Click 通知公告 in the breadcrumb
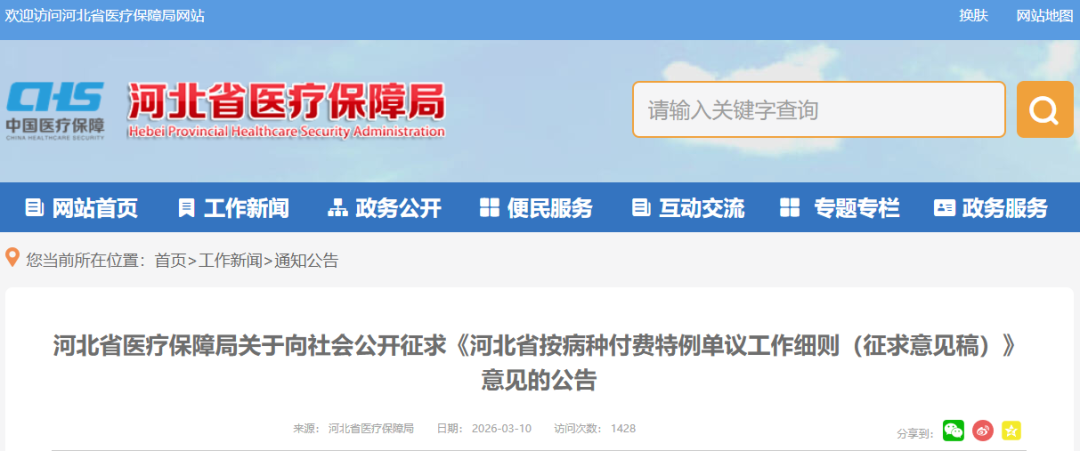 click(307, 260)
